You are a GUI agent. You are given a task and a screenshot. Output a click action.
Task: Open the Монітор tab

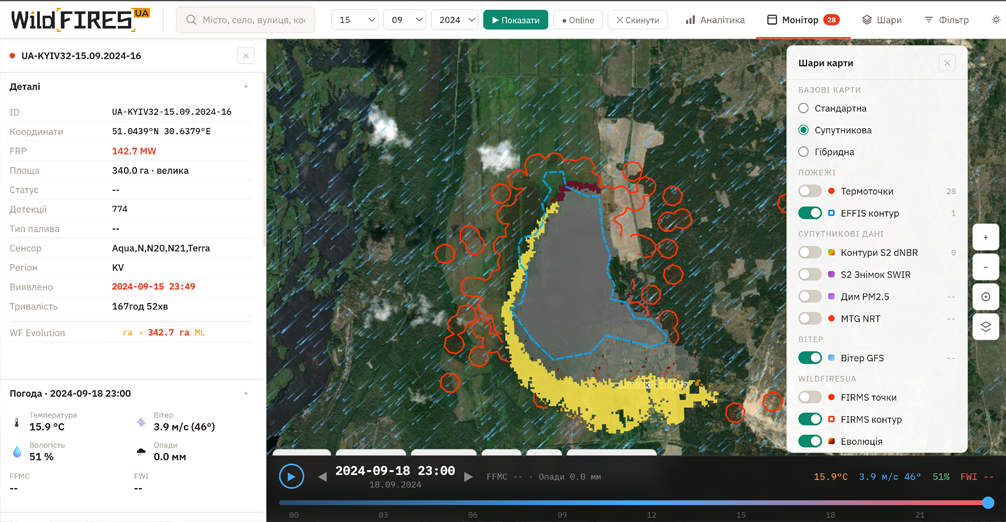tap(803, 20)
